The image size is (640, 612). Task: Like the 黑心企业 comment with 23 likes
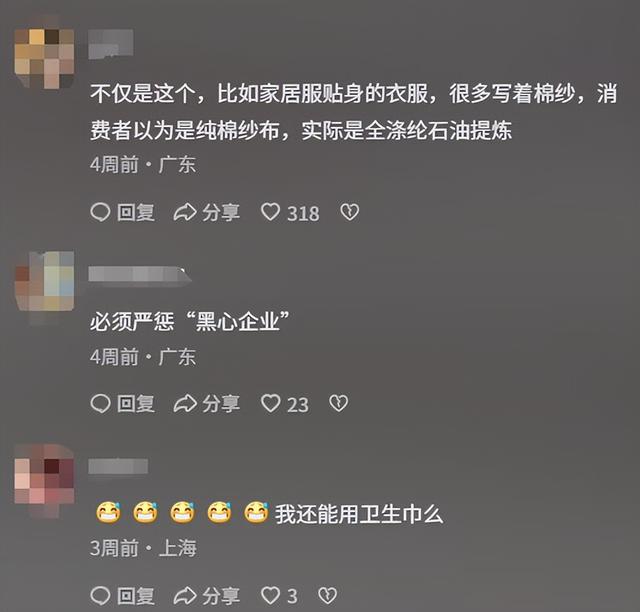(x=284, y=404)
